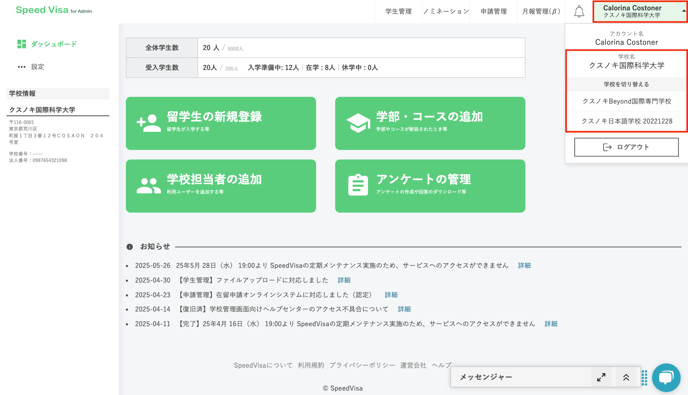Open 詳細 link for 2025-05-26 notice
This screenshot has width=688, height=395.
(524, 266)
